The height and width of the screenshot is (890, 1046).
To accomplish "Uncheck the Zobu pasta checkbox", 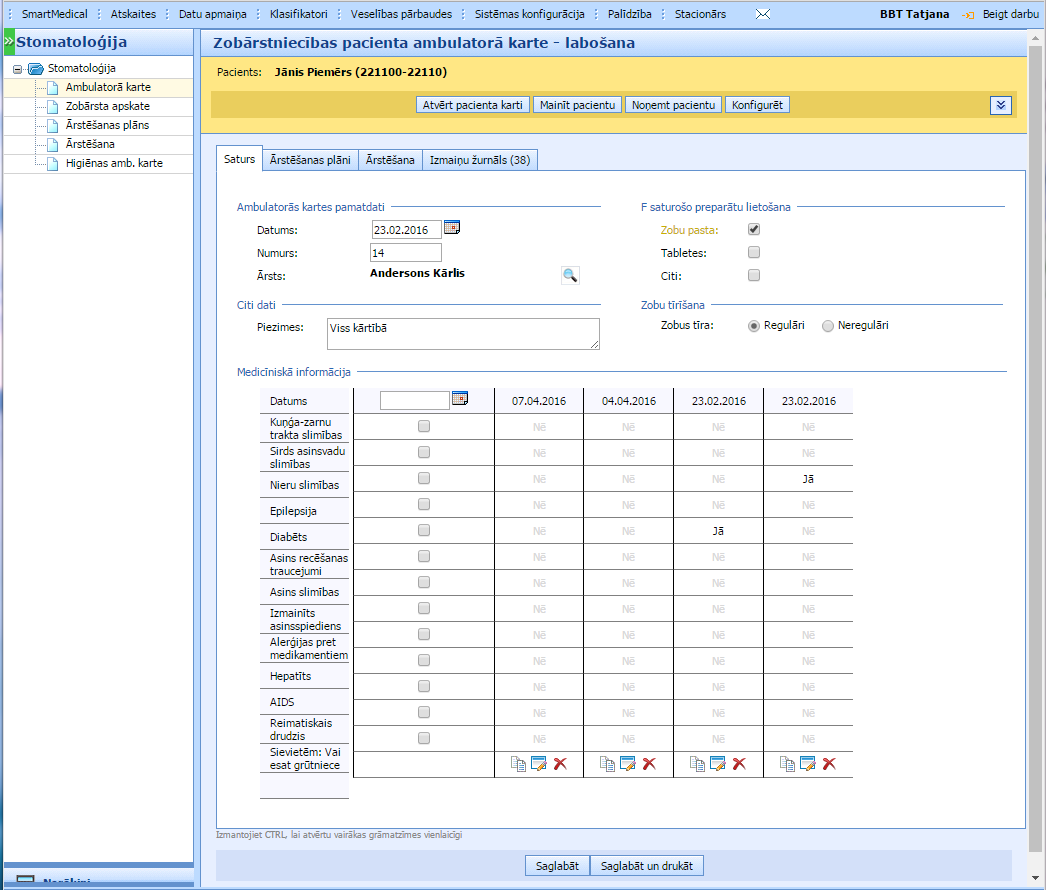I will click(x=754, y=230).
